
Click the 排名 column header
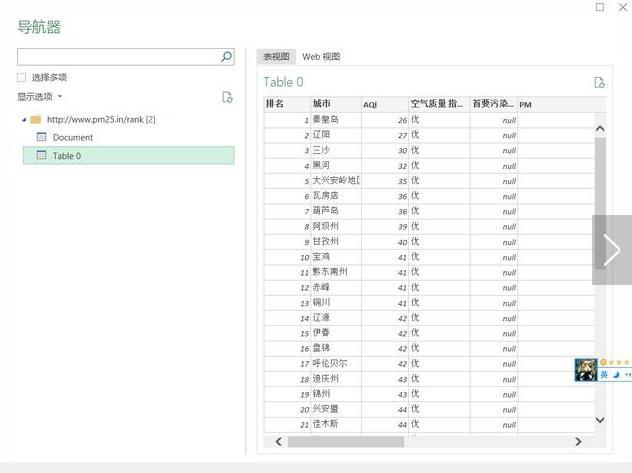(287, 104)
